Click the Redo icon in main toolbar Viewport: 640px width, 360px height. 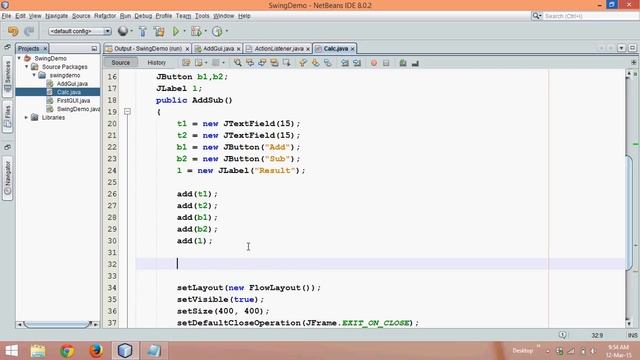tap(29, 31)
